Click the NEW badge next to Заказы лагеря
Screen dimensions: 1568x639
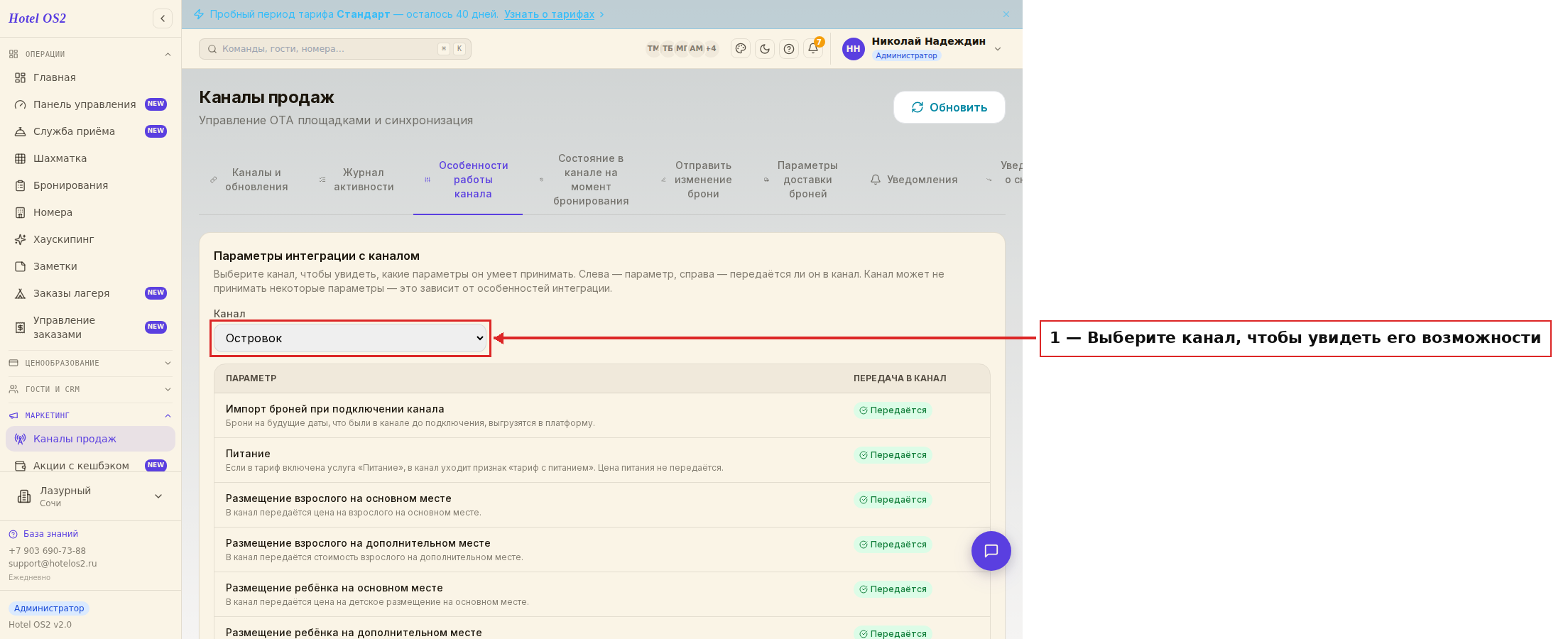[156, 293]
